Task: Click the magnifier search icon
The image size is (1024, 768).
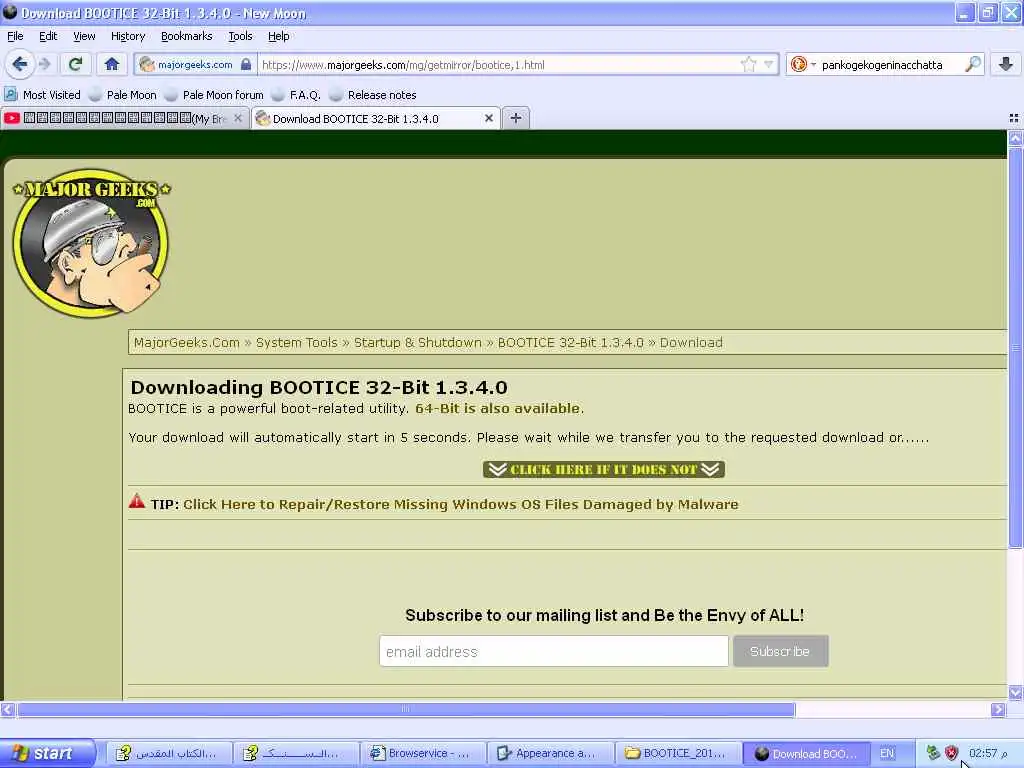Action: [973, 64]
